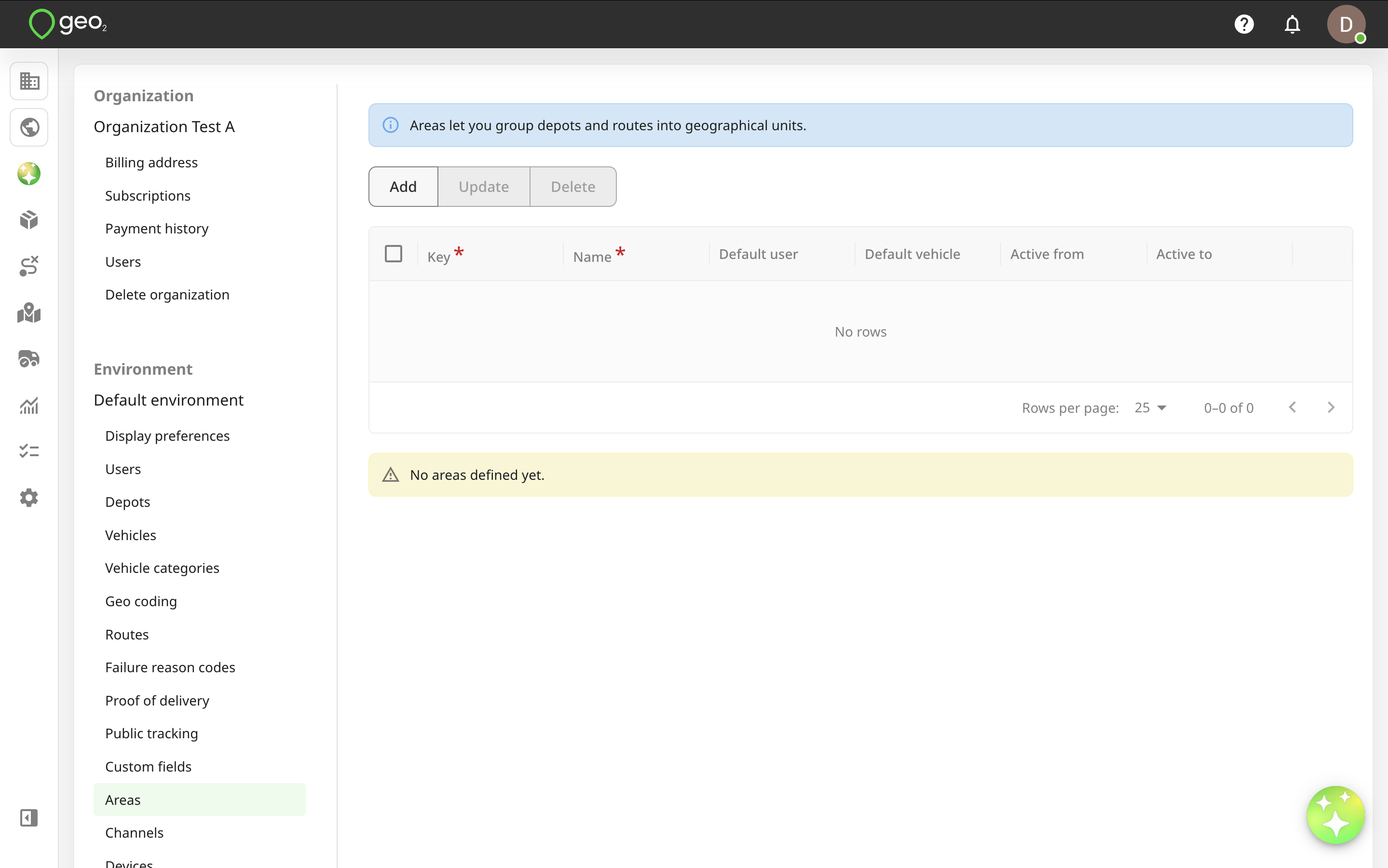
Task: Open Billing address settings
Action: click(151, 163)
